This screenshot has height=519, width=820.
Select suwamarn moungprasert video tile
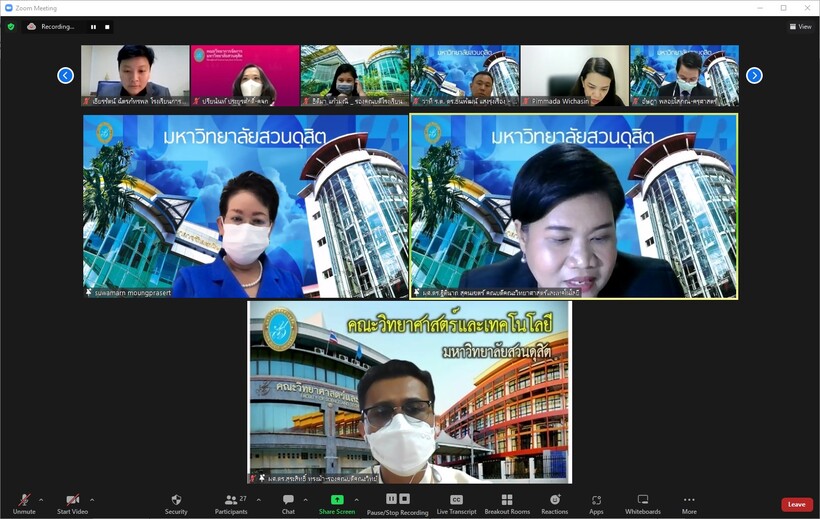pyautogui.click(x=245, y=206)
